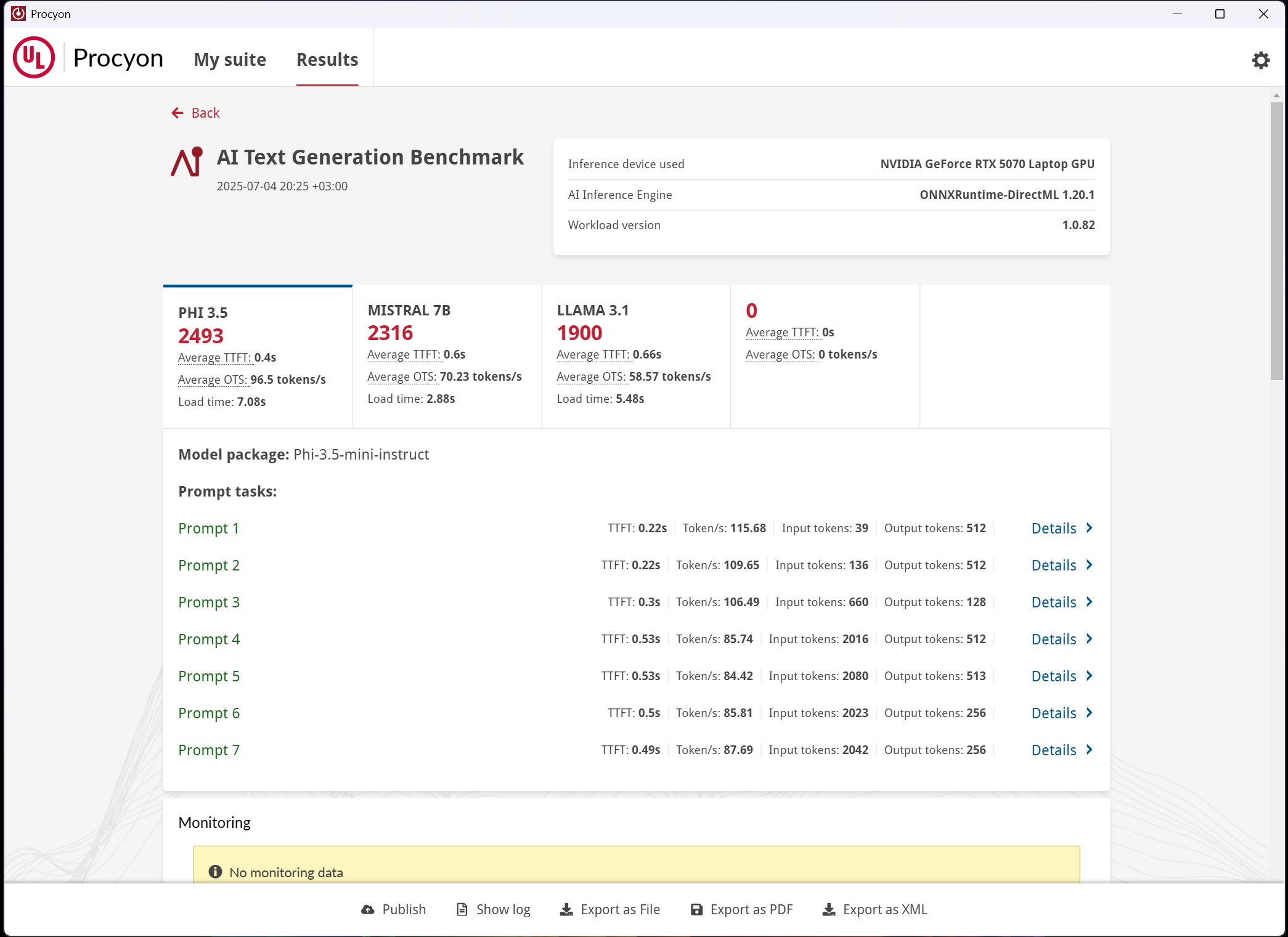Click the Prompt 6 label
This screenshot has height=937, width=1288.
point(209,713)
